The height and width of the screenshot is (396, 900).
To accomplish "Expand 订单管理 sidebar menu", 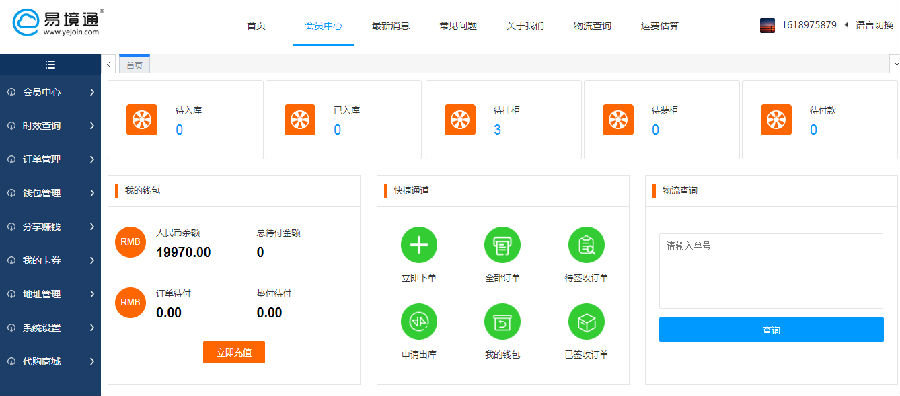I will coord(51,160).
